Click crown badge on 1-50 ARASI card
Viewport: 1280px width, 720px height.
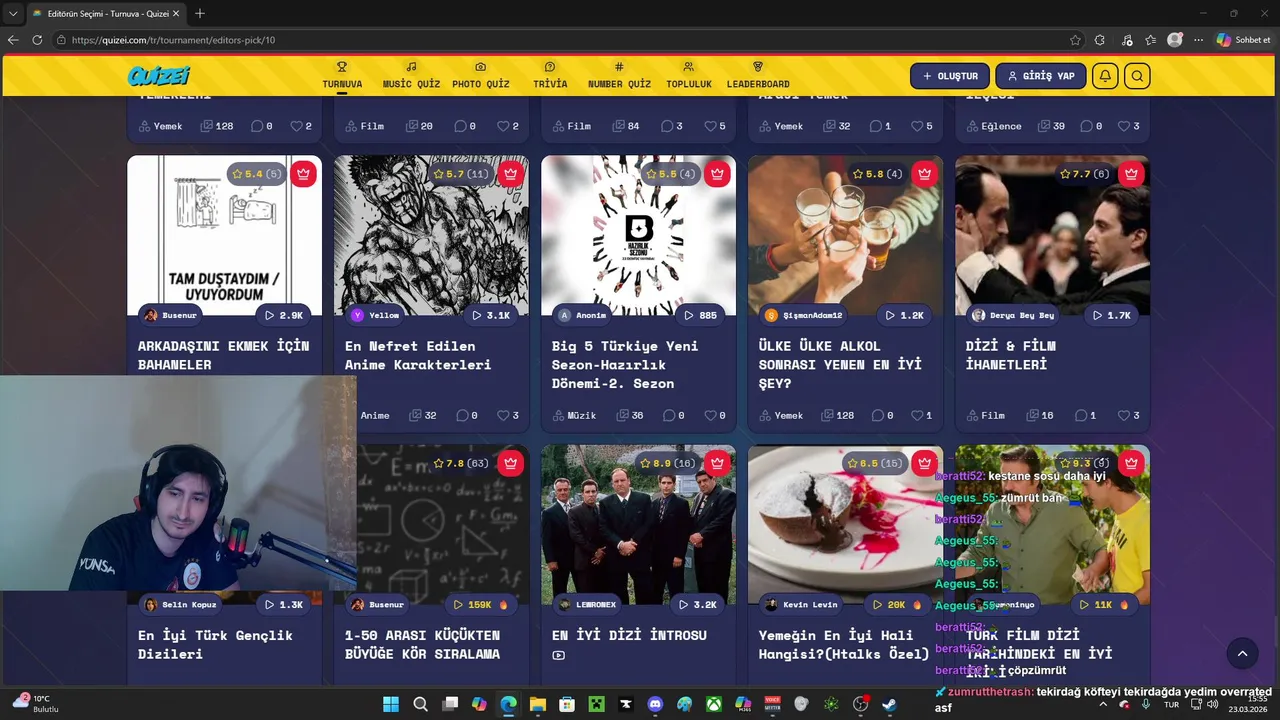pyautogui.click(x=511, y=464)
